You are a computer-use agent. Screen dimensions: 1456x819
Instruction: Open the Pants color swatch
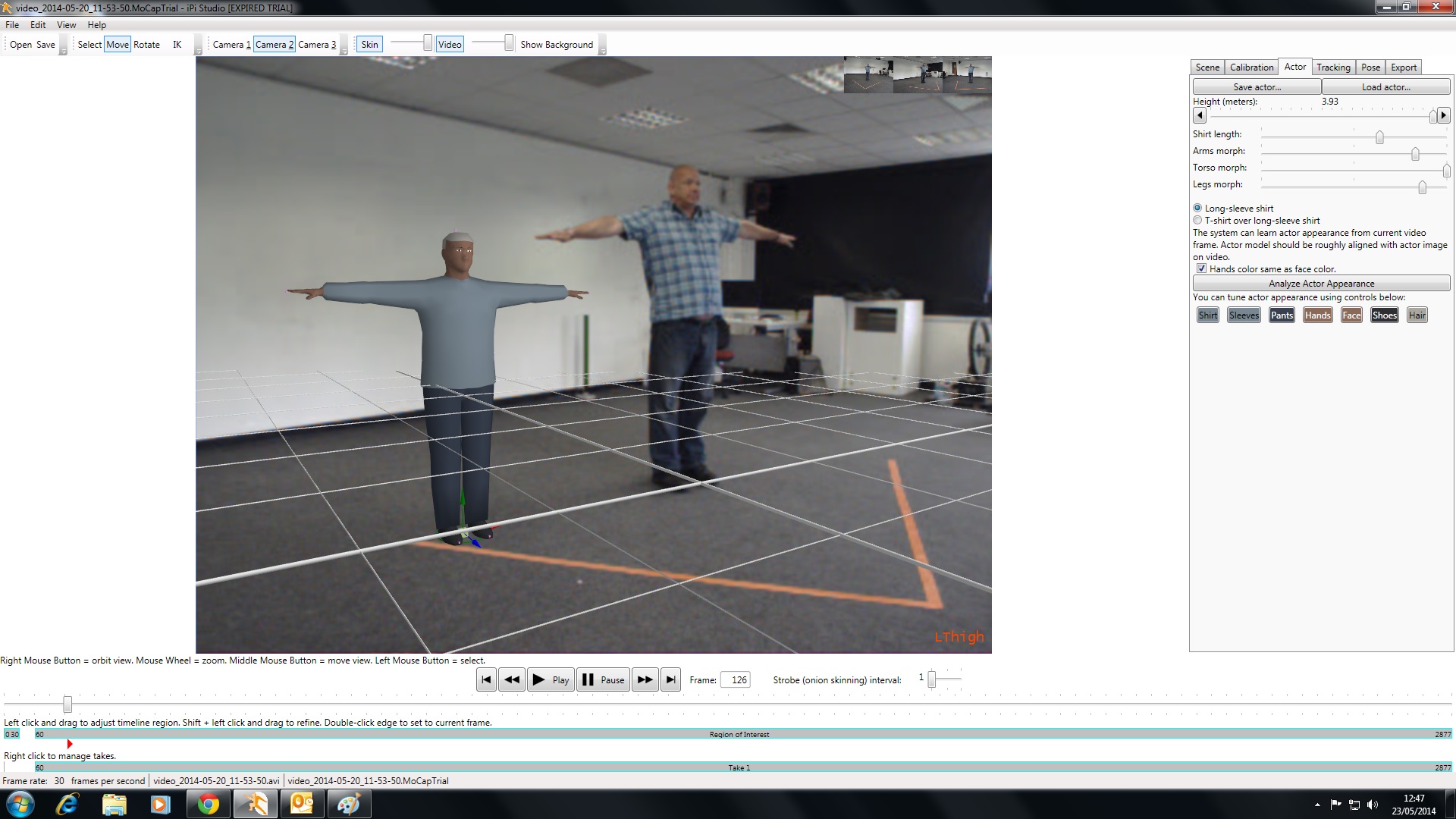point(1282,315)
